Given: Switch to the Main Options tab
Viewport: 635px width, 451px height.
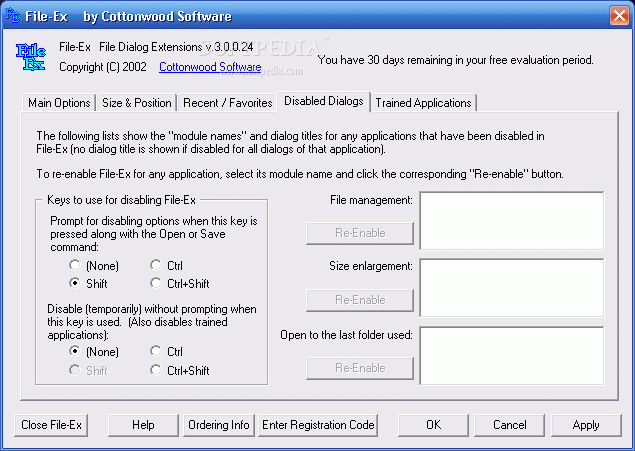Looking at the screenshot, I should pyautogui.click(x=59, y=103).
